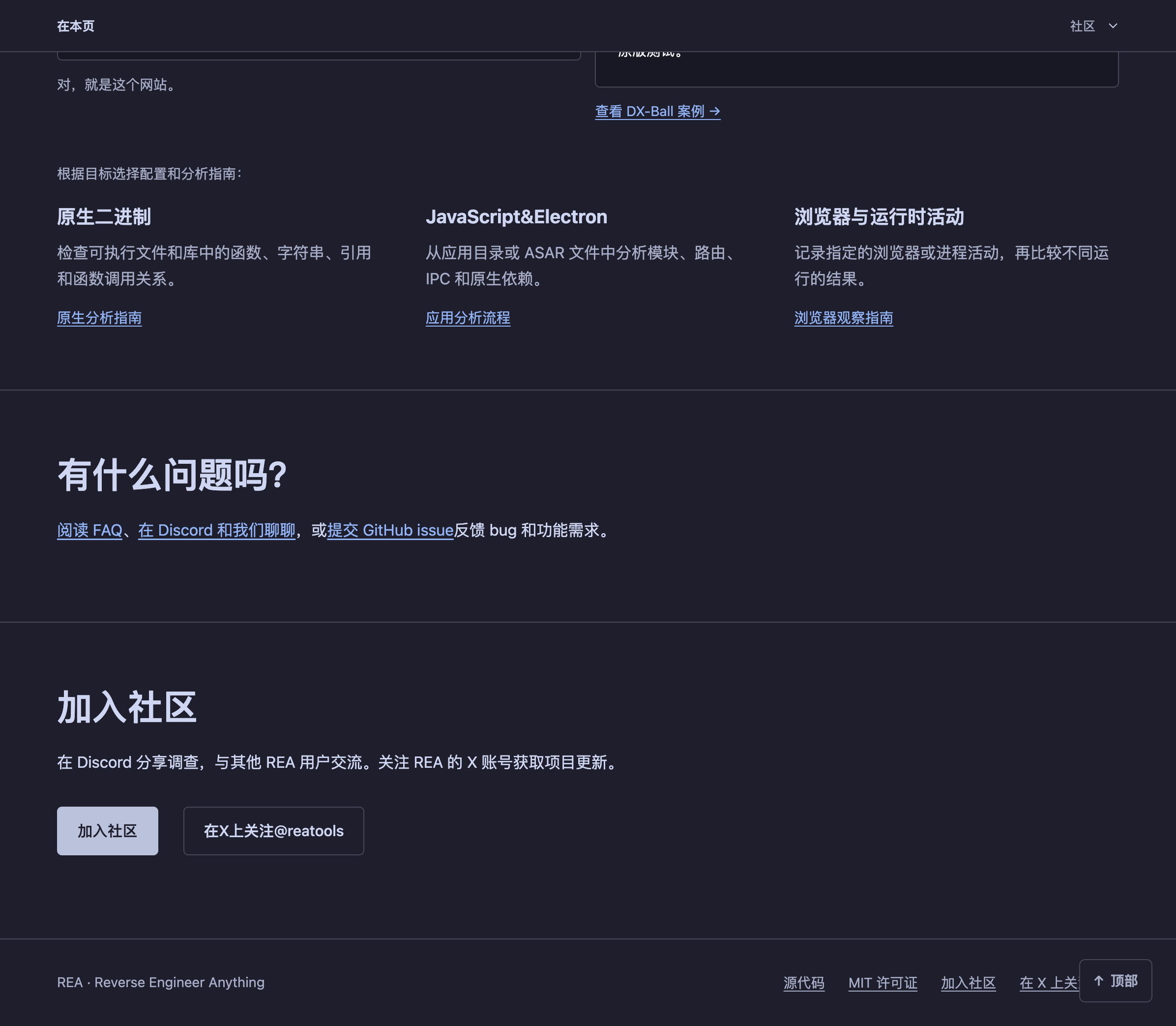Click the REA · Reverse Engineer Anything text

click(161, 983)
